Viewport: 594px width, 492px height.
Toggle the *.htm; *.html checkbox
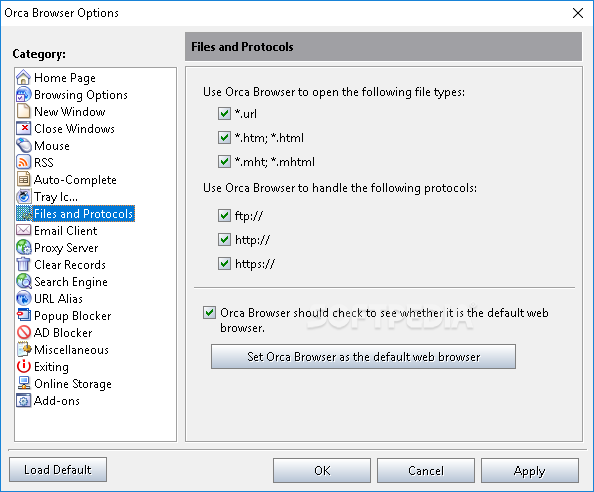[224, 137]
